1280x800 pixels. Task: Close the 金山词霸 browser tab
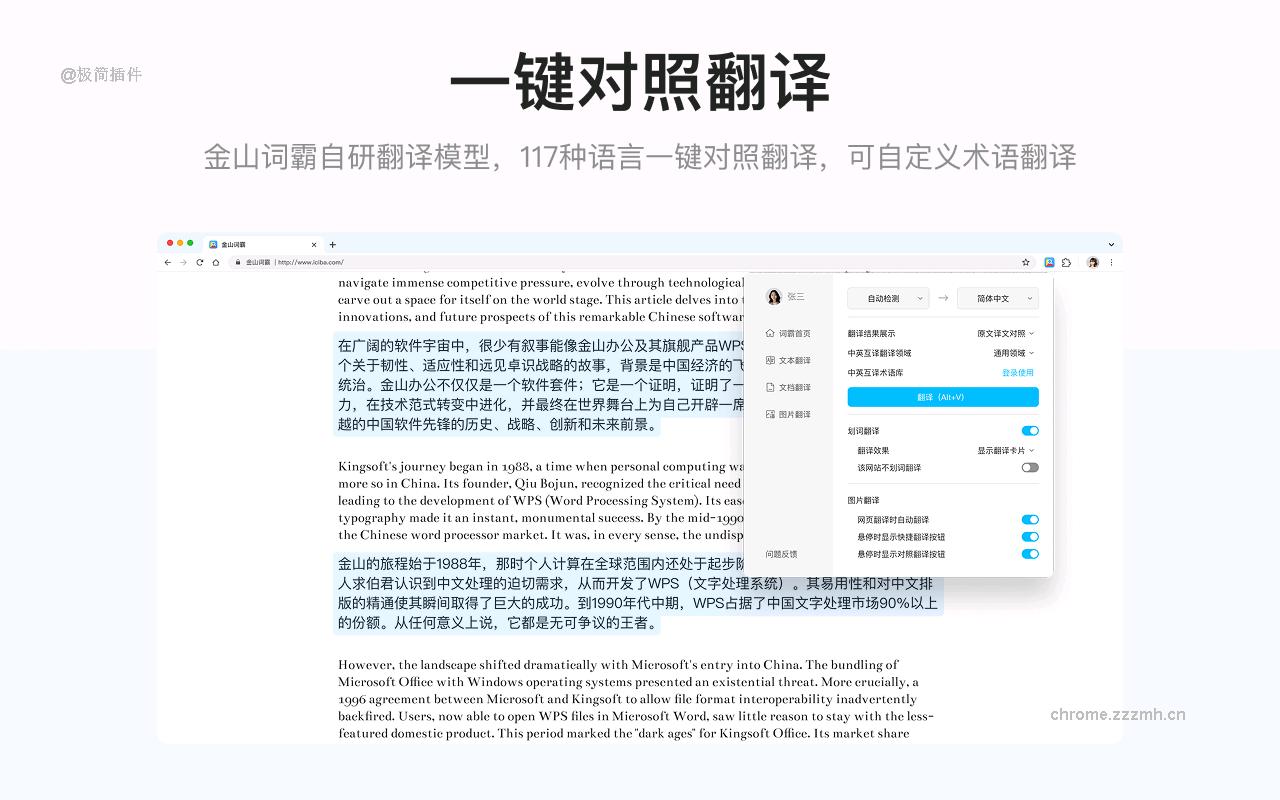click(x=314, y=244)
